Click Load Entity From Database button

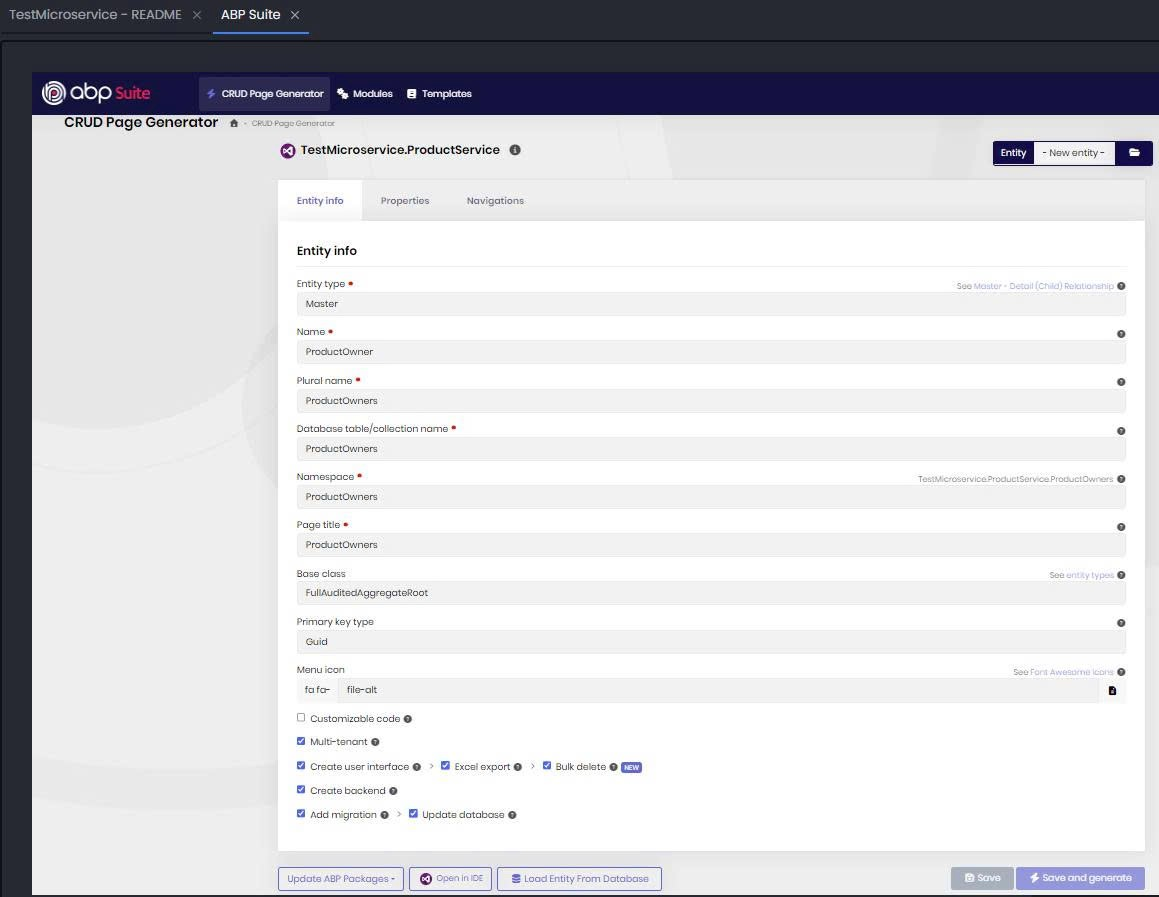point(579,879)
